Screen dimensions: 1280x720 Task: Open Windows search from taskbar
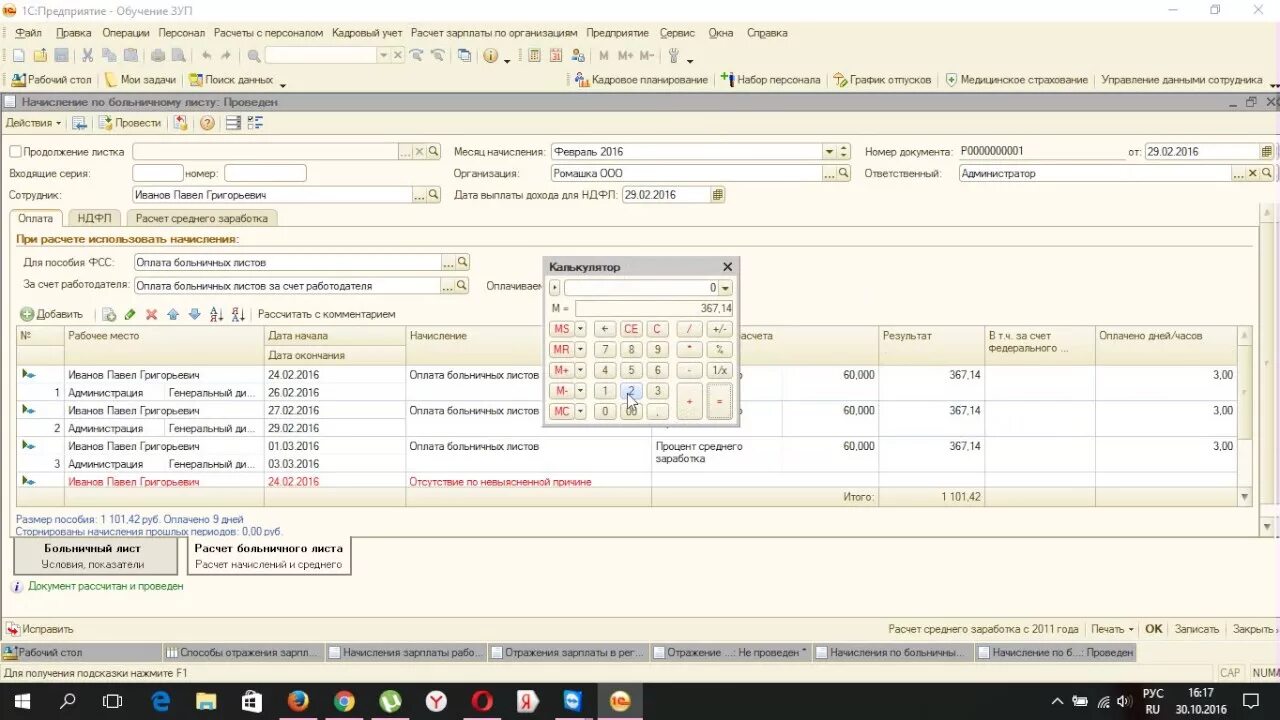coord(68,701)
